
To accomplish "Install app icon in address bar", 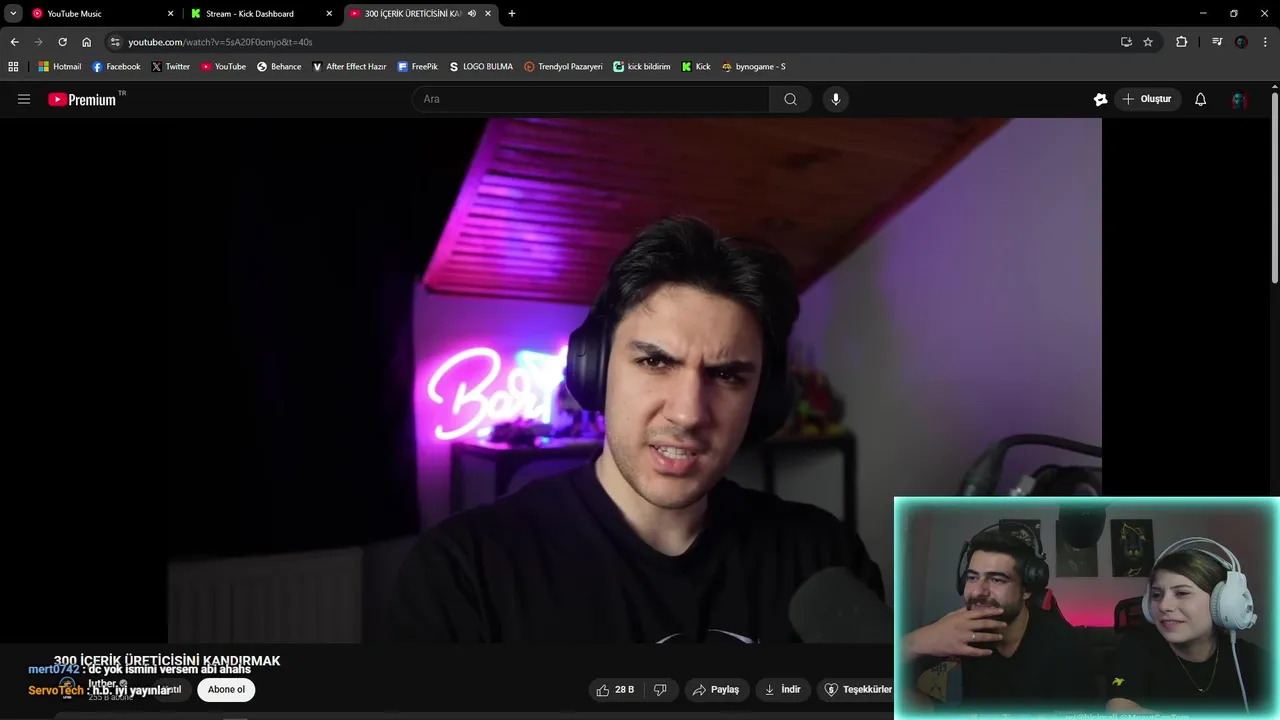I will [1126, 42].
